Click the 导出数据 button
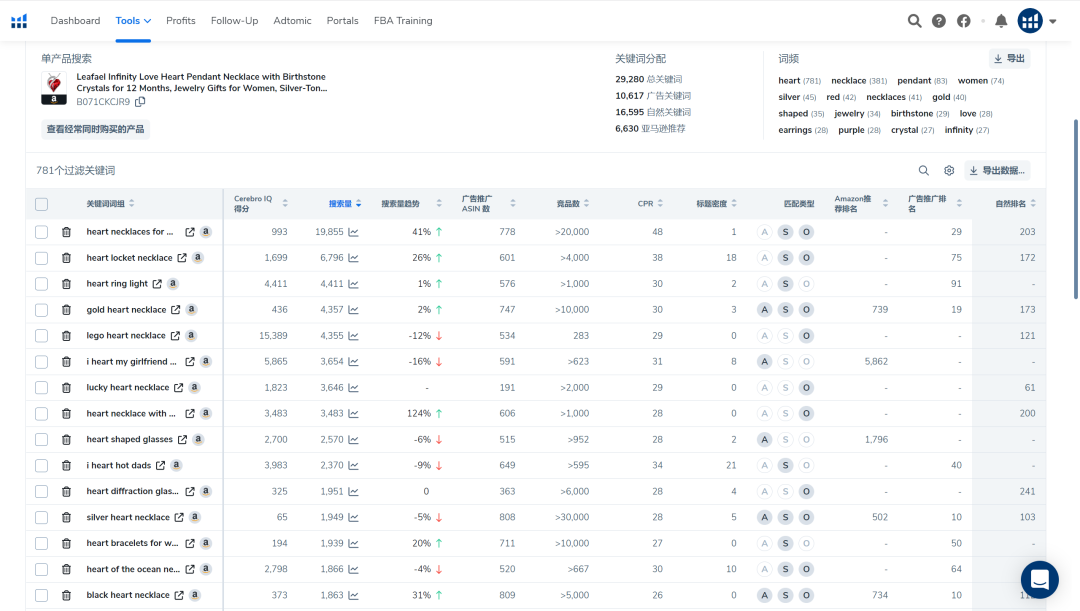This screenshot has height=611, width=1080. coord(998,170)
